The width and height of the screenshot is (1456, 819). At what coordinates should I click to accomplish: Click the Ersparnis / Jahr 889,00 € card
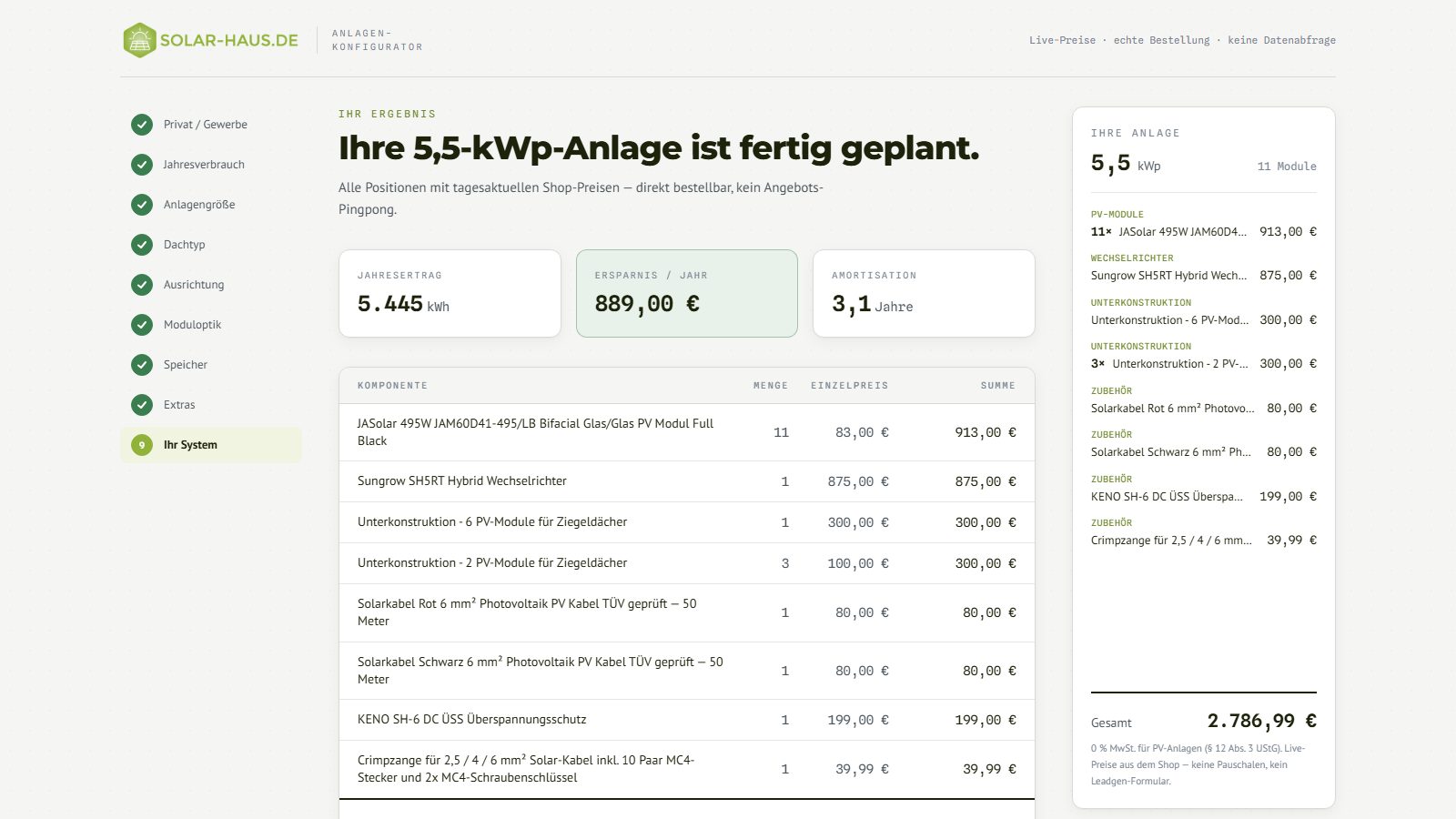(x=687, y=293)
